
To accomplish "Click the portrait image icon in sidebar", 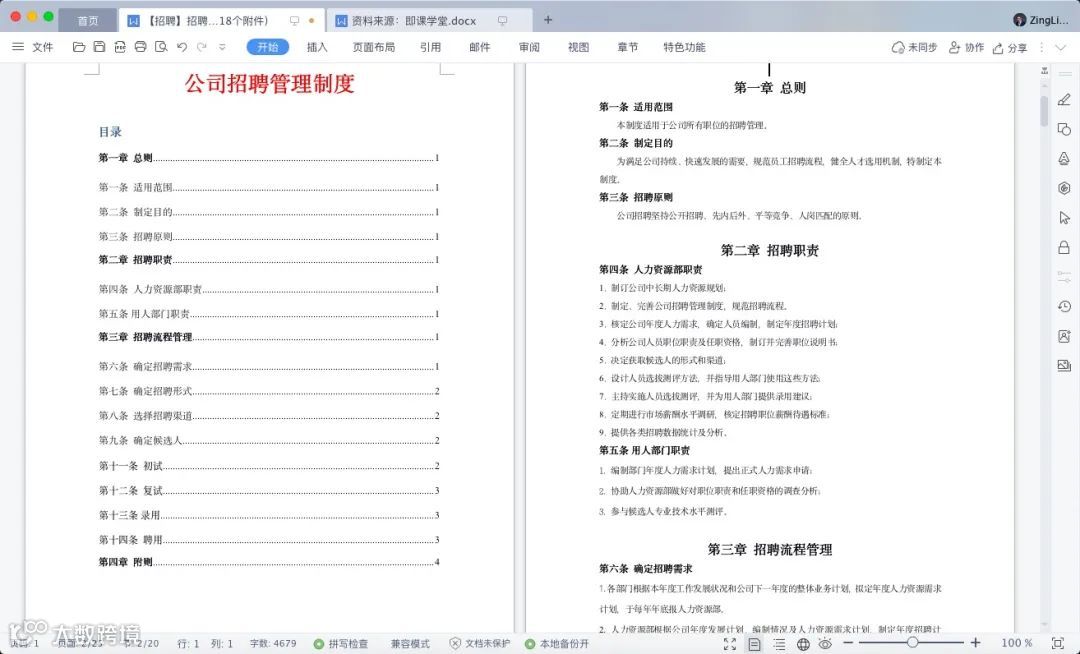I will click(x=1064, y=336).
